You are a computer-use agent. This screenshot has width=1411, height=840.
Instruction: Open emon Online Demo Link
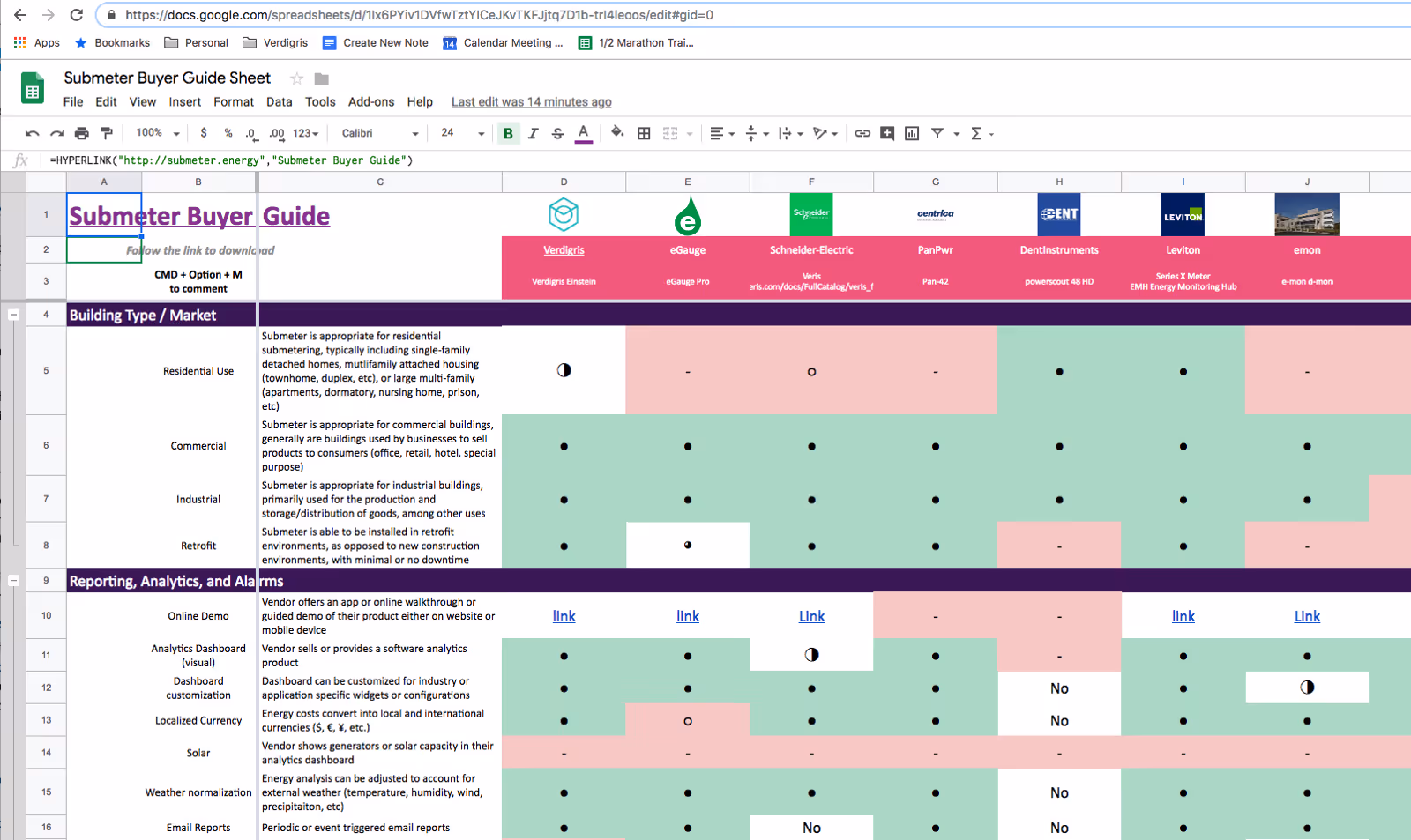tap(1307, 616)
